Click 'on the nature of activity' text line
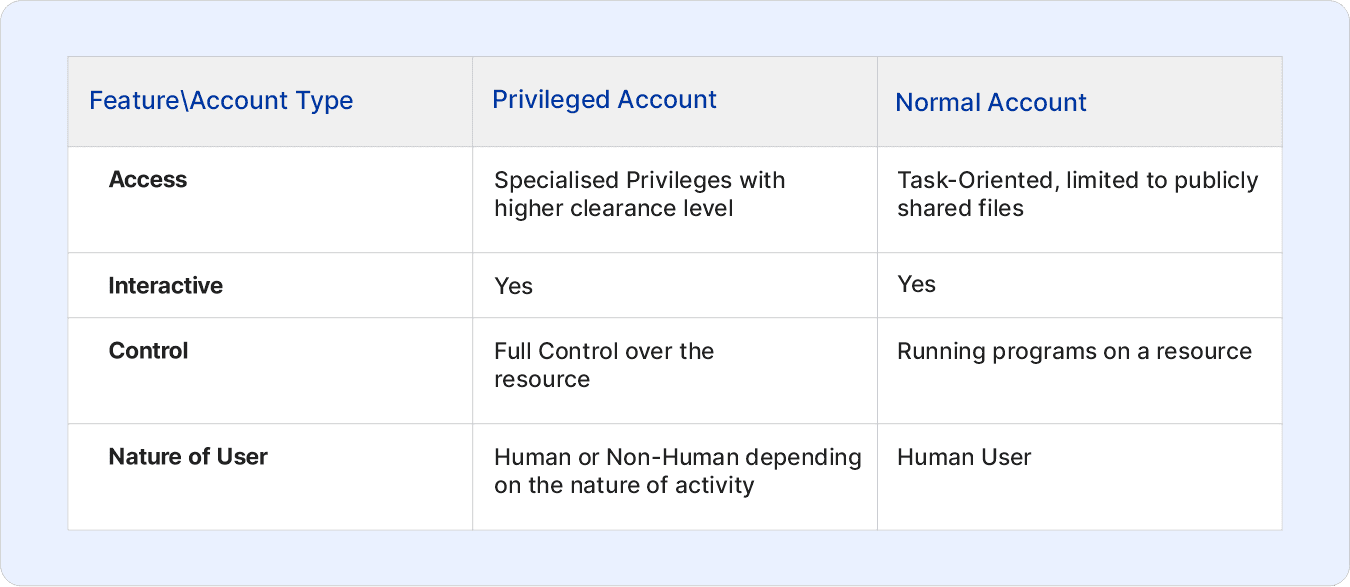Image resolution: width=1350 pixels, height=587 pixels. (x=624, y=487)
